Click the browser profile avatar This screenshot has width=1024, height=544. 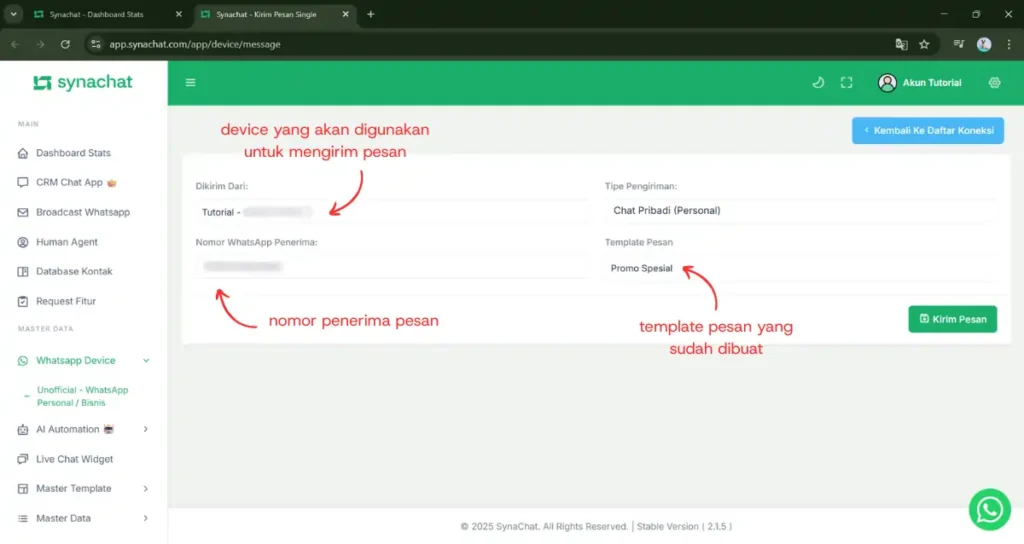tap(984, 44)
